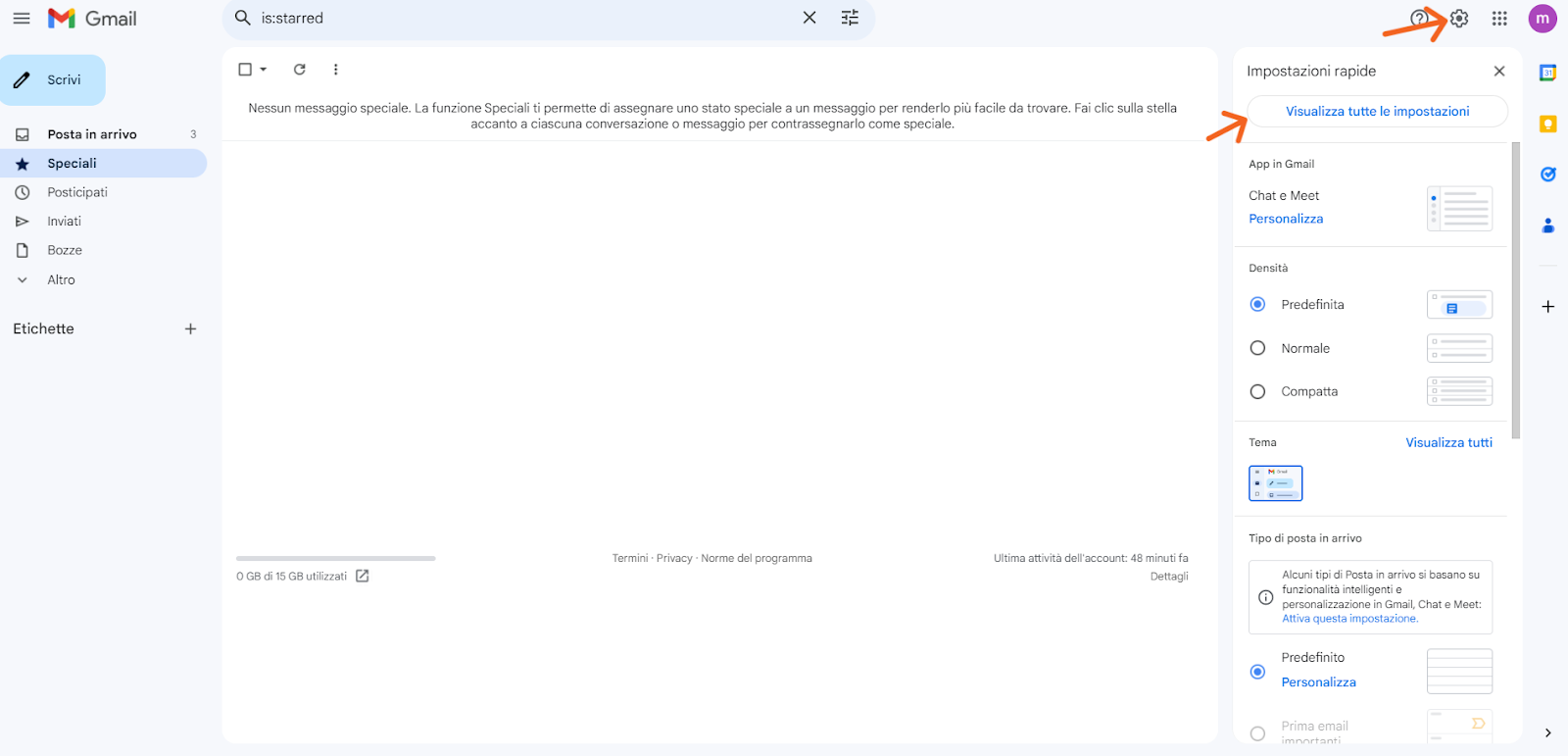Screen dimensions: 1568x756
Task: Click the Predefinita density preview thumbnail
Action: click(x=1459, y=305)
